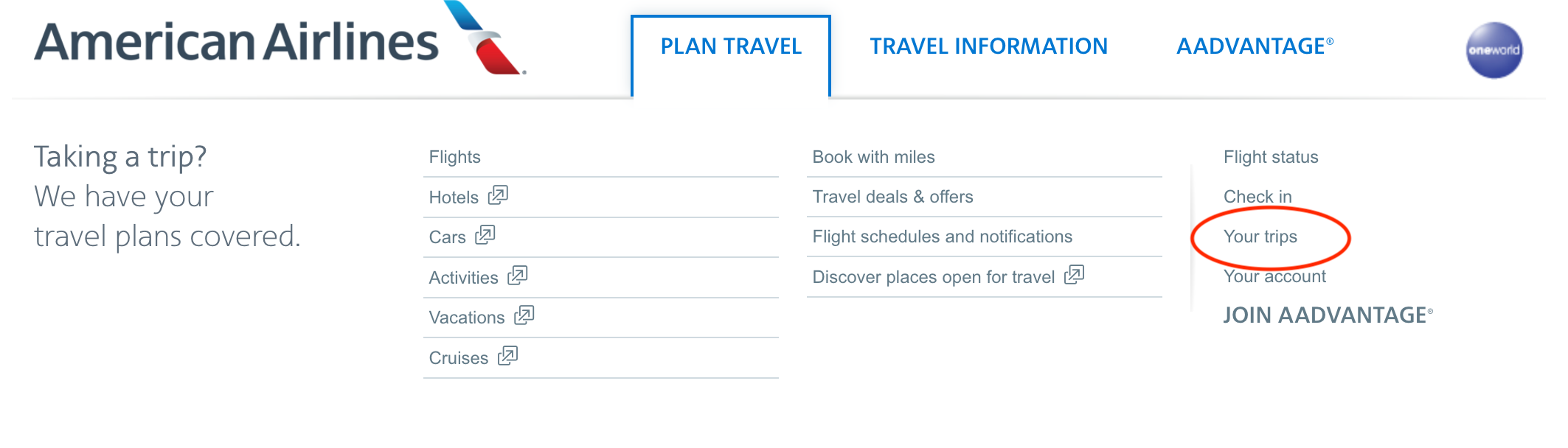Image resolution: width=1568 pixels, height=448 pixels.
Task: Click external link icon beside Hotels
Action: click(499, 195)
